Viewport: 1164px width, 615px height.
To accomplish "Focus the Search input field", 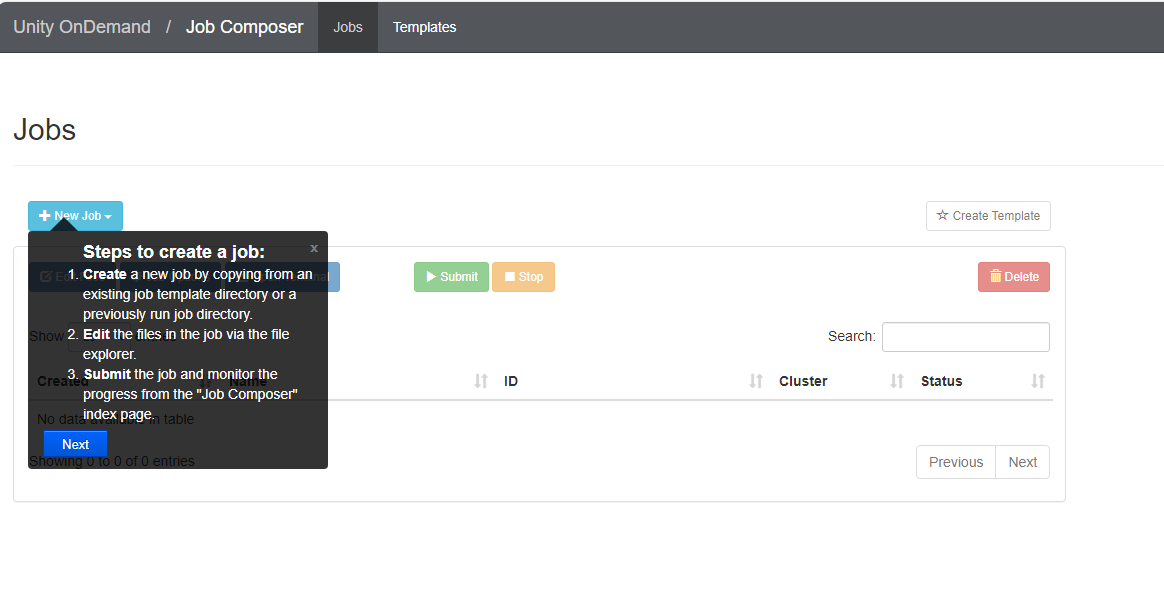I will pyautogui.click(x=965, y=337).
